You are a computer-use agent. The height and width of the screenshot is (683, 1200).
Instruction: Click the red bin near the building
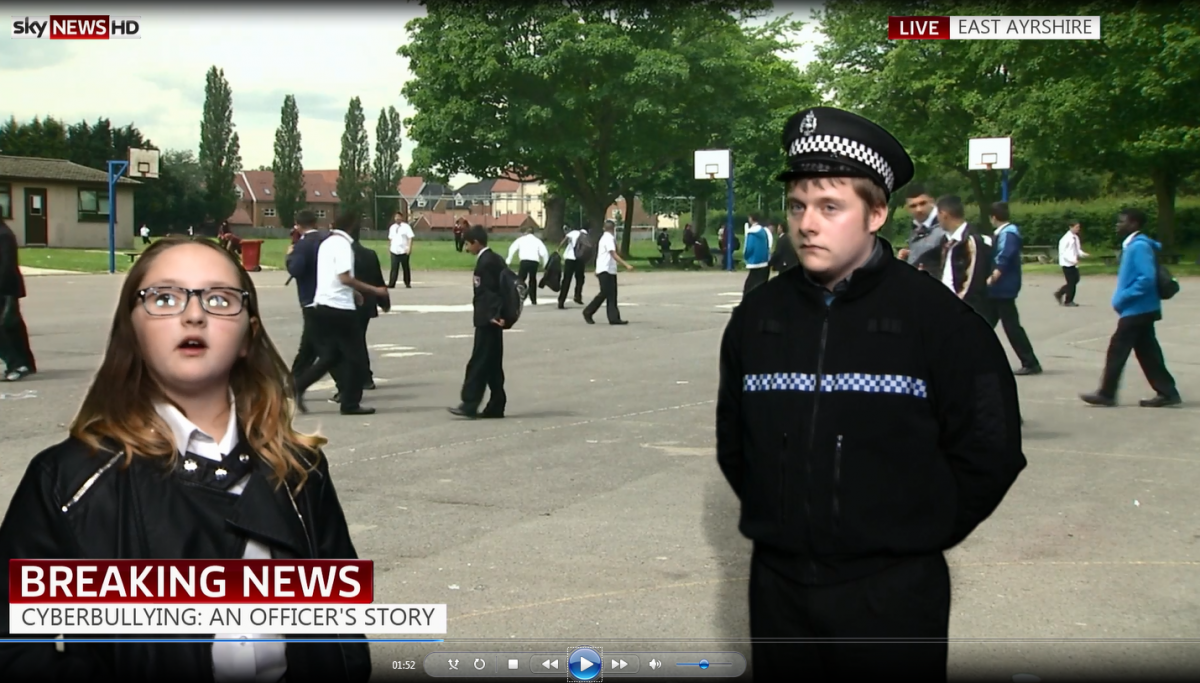click(x=251, y=254)
